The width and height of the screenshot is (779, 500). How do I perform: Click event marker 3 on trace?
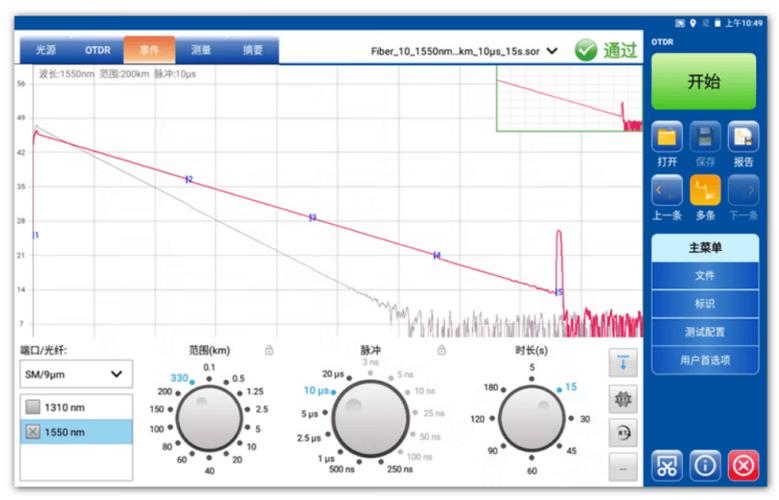pyautogui.click(x=312, y=217)
